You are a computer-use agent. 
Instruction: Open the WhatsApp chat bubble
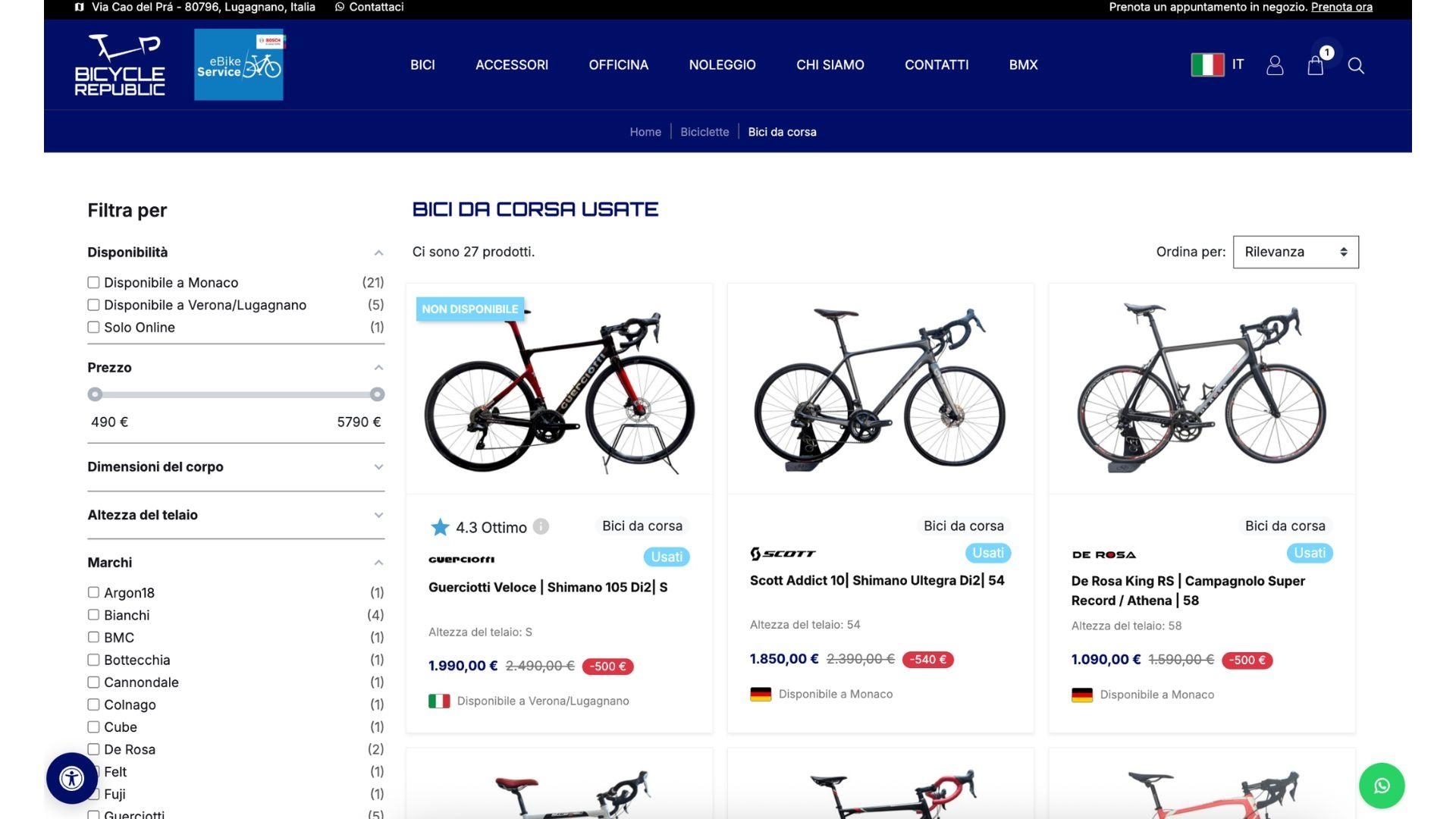click(x=1382, y=786)
